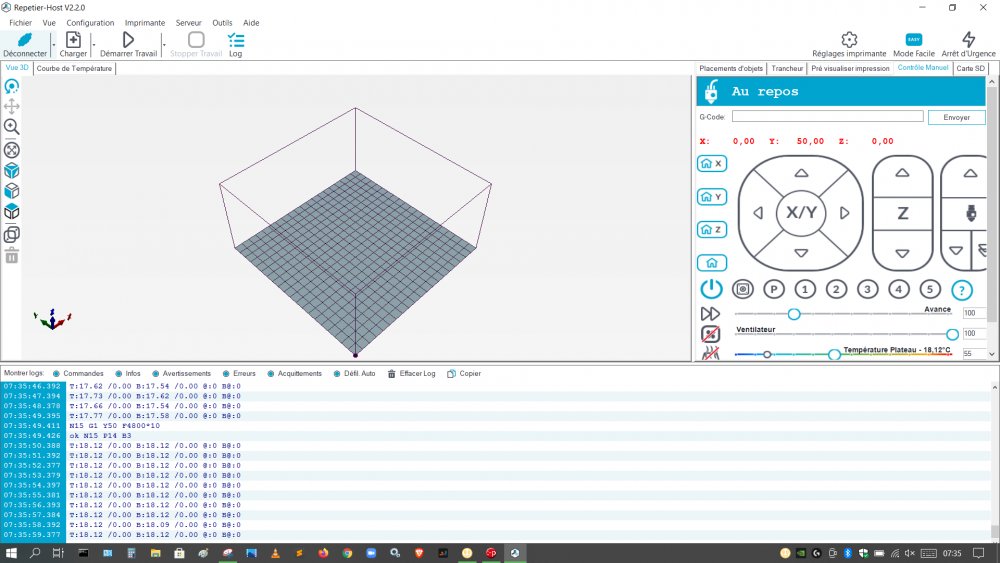Switch to Courbe de Température tab
This screenshot has width=1000, height=563.
click(74, 68)
